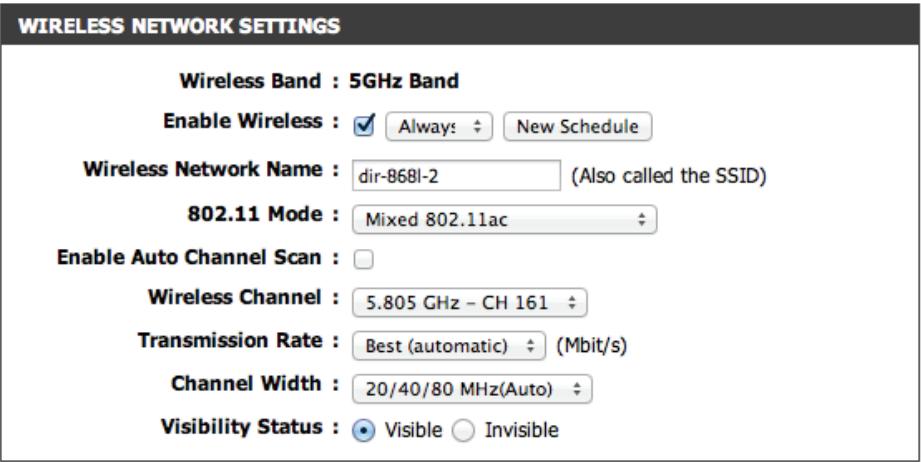Click the Wireless Network Name label
The image size is (921, 462).
pos(203,169)
